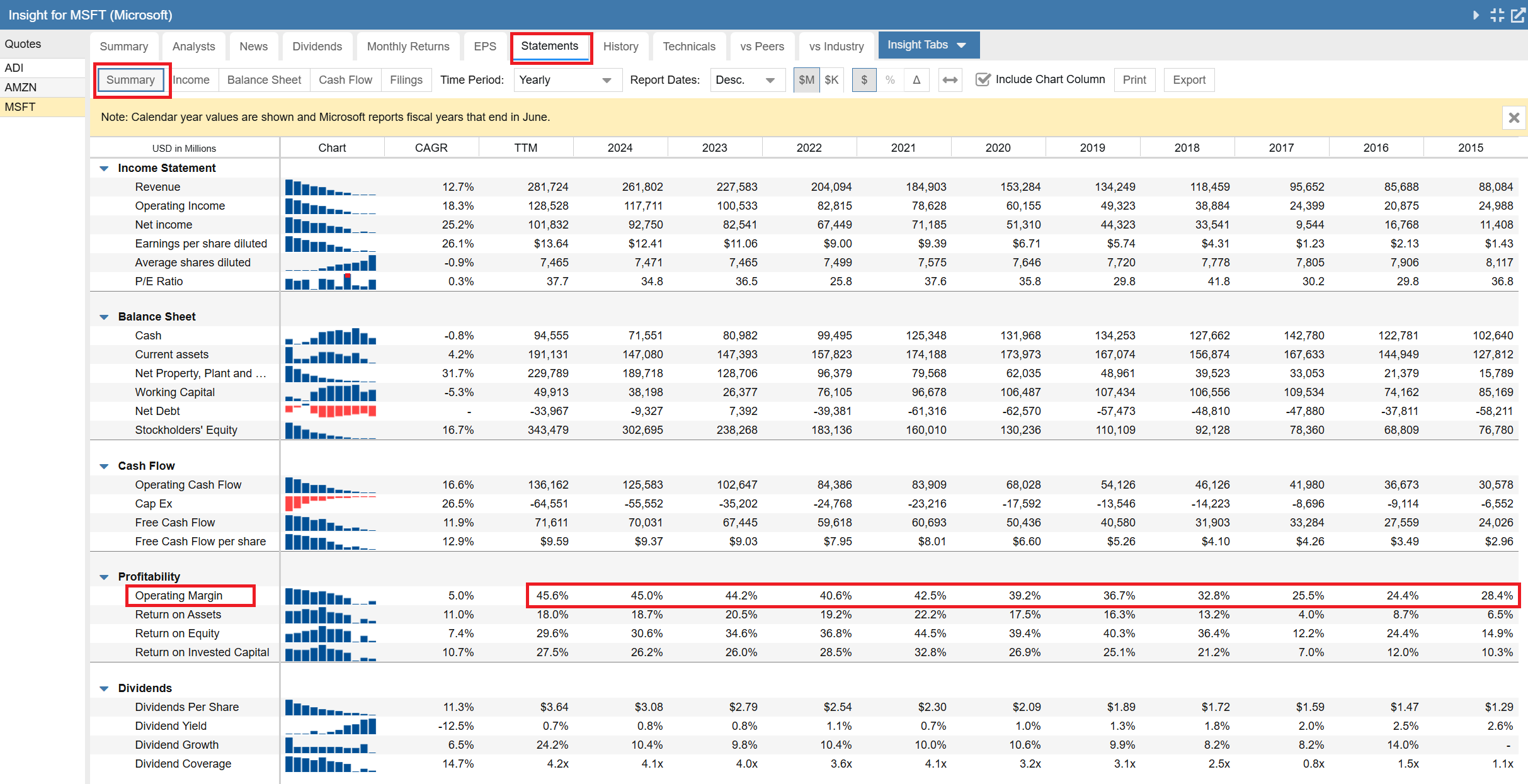Viewport: 1528px width, 784px height.
Task: Dismiss the calendar year note banner
Action: pyautogui.click(x=1514, y=118)
